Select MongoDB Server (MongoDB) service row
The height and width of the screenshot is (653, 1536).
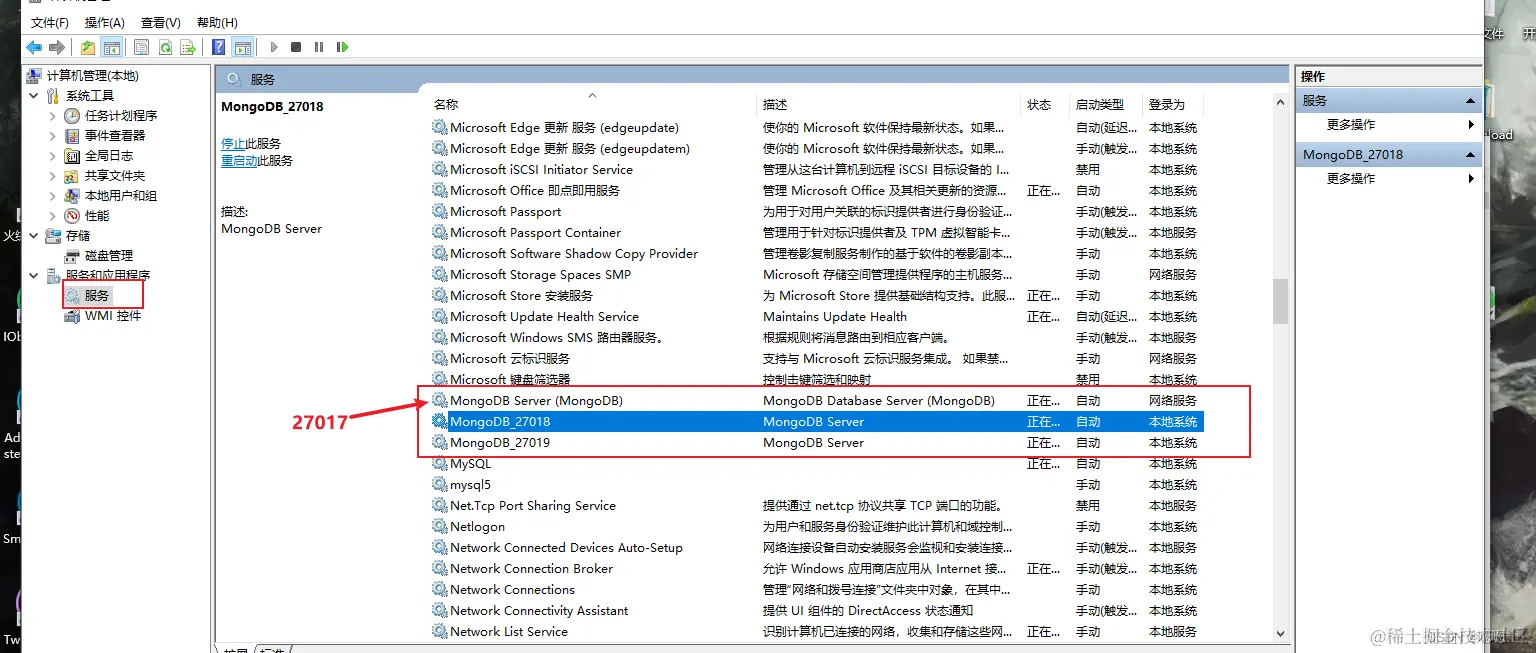coord(817,401)
